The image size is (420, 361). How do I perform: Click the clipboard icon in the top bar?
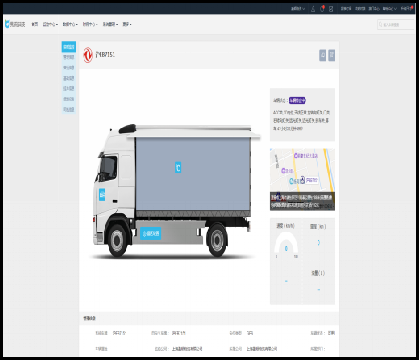(x=331, y=9)
